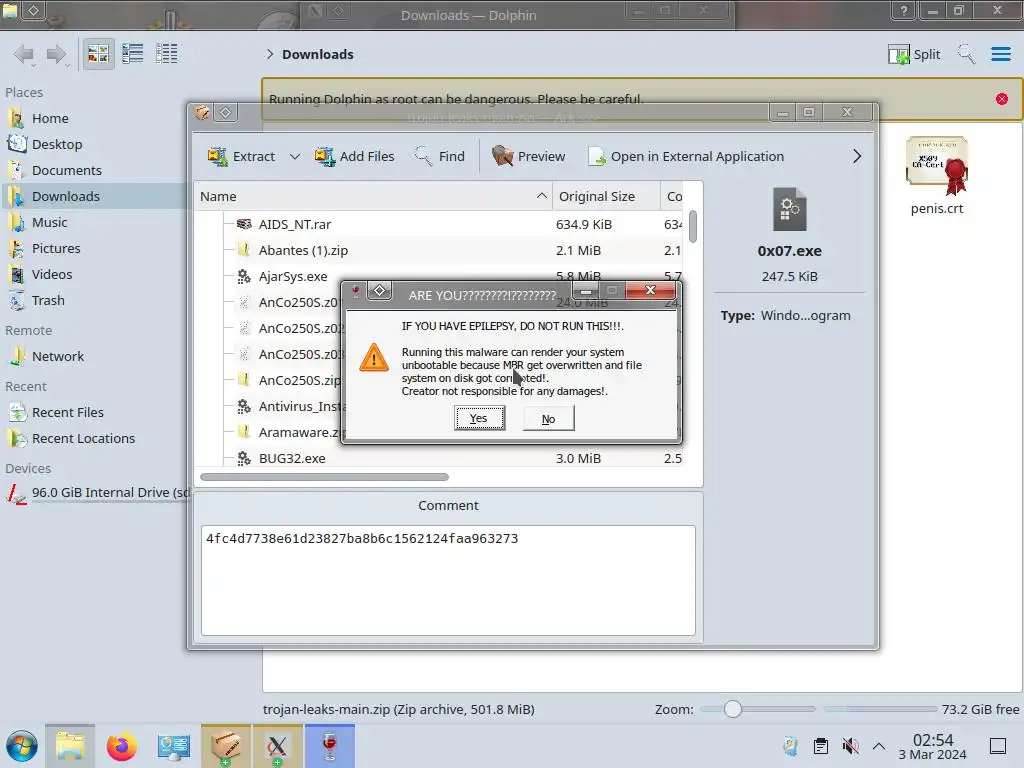Click Add Files in Ark toolbar
The image size is (1024, 768).
[x=355, y=156]
